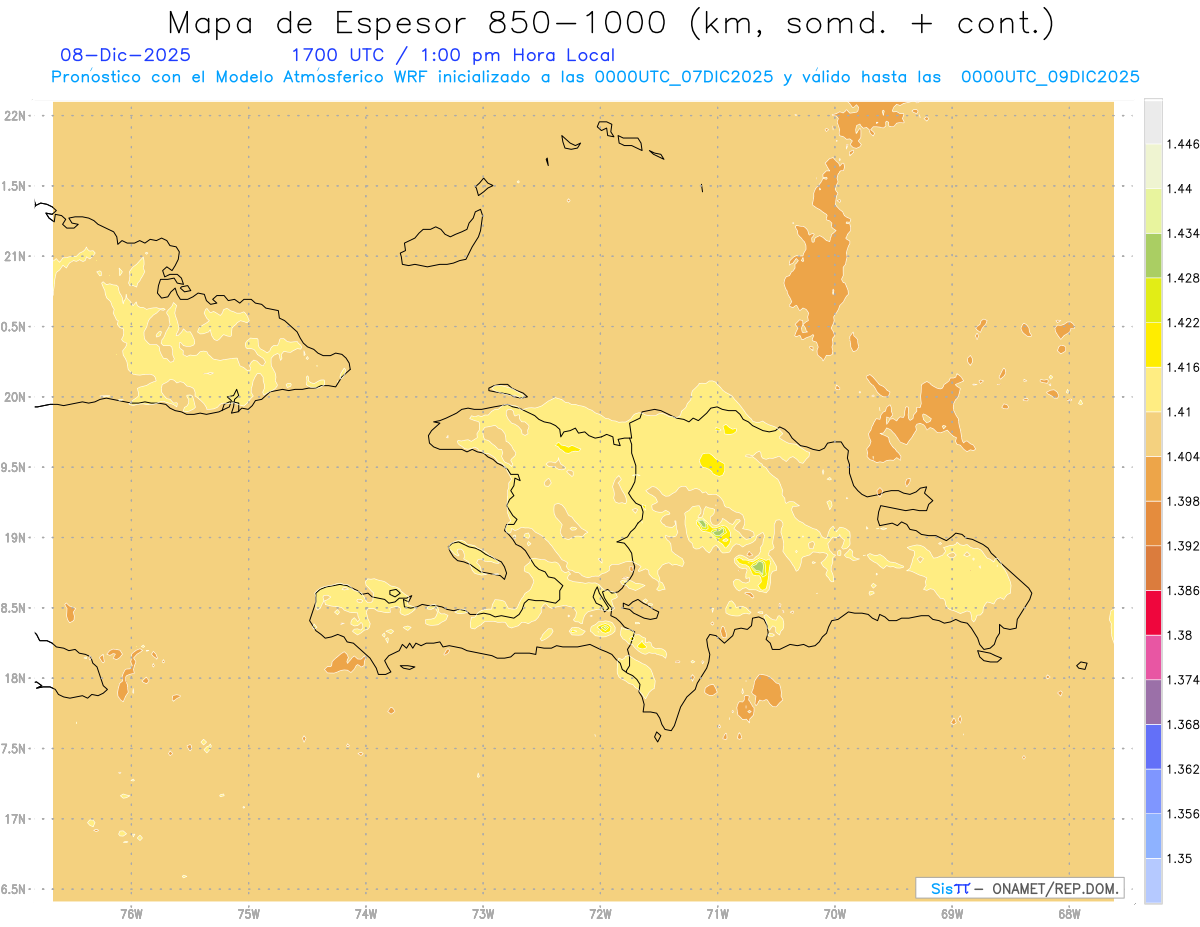Viewport: 1200px width, 927px height.
Task: Pick the light orange swatch between 1.398 and 1.404
Action: click(x=1153, y=478)
